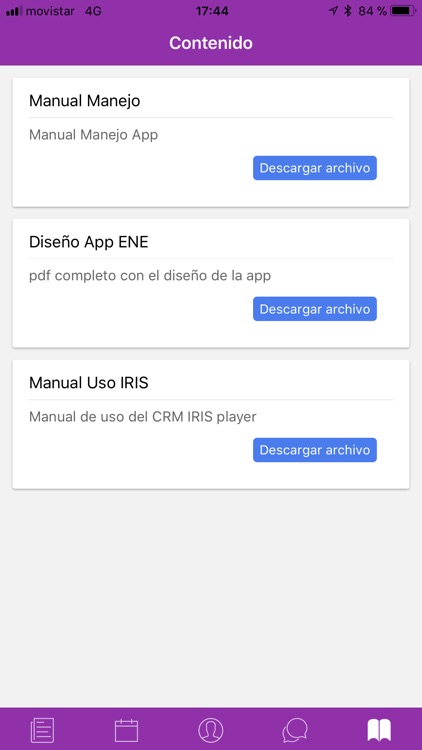Tap the Contenido header title
Image resolution: width=422 pixels, height=750 pixels.
coord(211,43)
